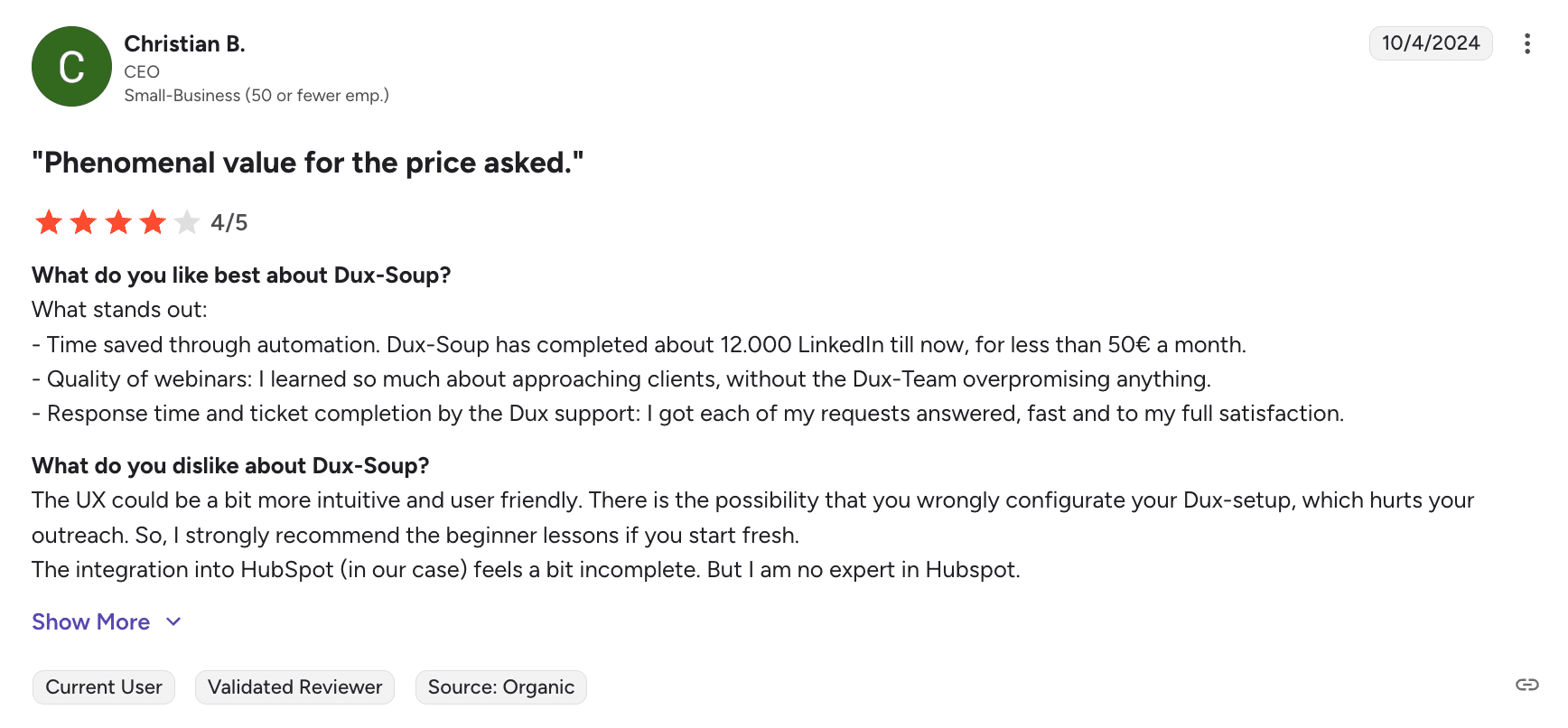Image resolution: width=1568 pixels, height=728 pixels.
Task: Click "What do you like best" heading
Action: 241,275
